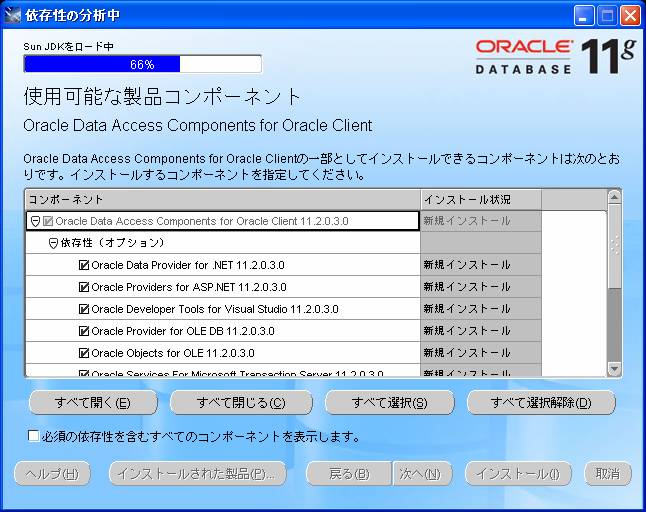Click the Oracle Database 11g logo

pos(555,57)
